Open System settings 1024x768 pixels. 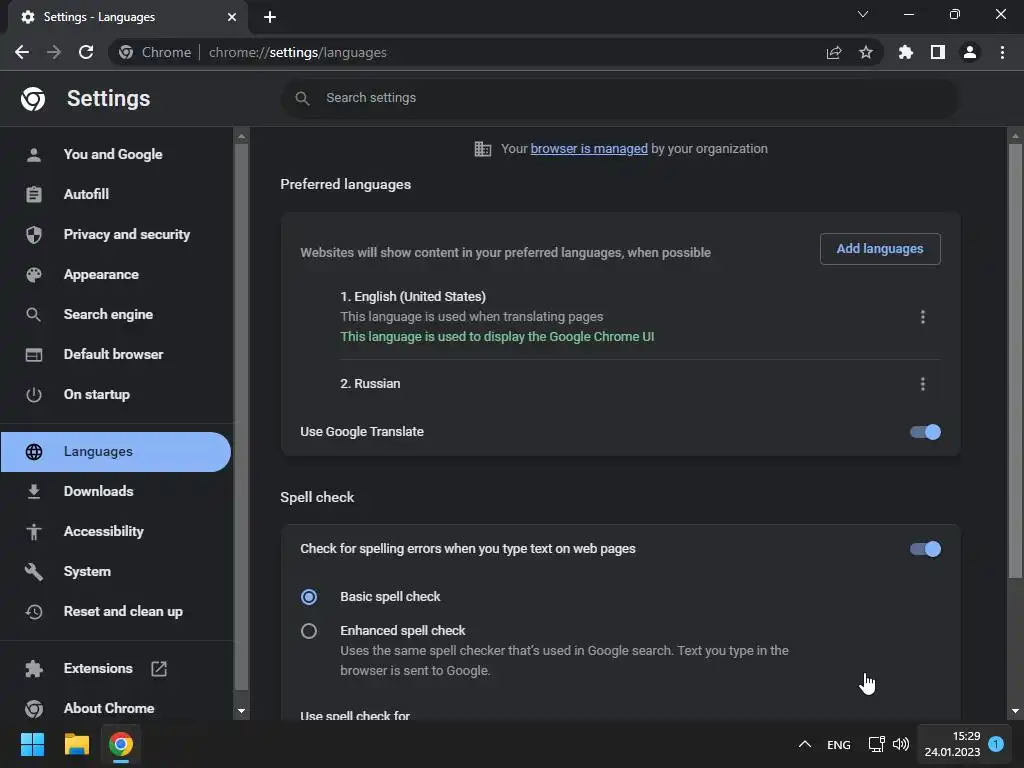87,571
